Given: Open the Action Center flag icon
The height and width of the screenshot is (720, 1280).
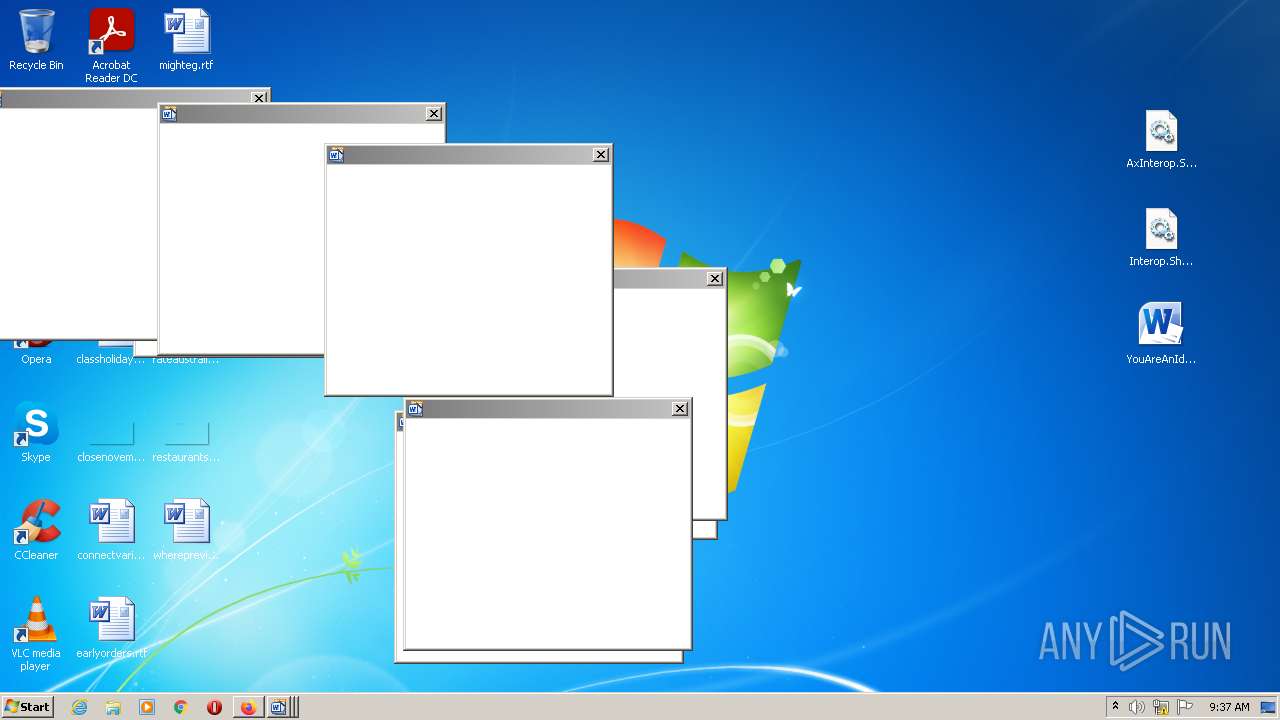Looking at the screenshot, I should pyautogui.click(x=1186, y=707).
